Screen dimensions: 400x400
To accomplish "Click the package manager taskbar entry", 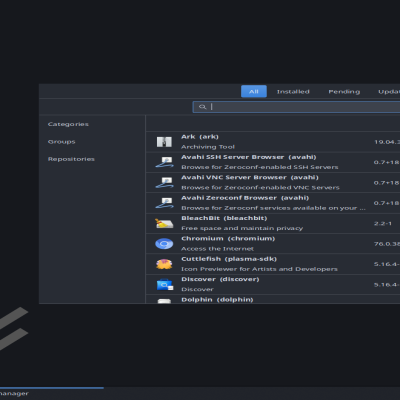I will click(52, 393).
